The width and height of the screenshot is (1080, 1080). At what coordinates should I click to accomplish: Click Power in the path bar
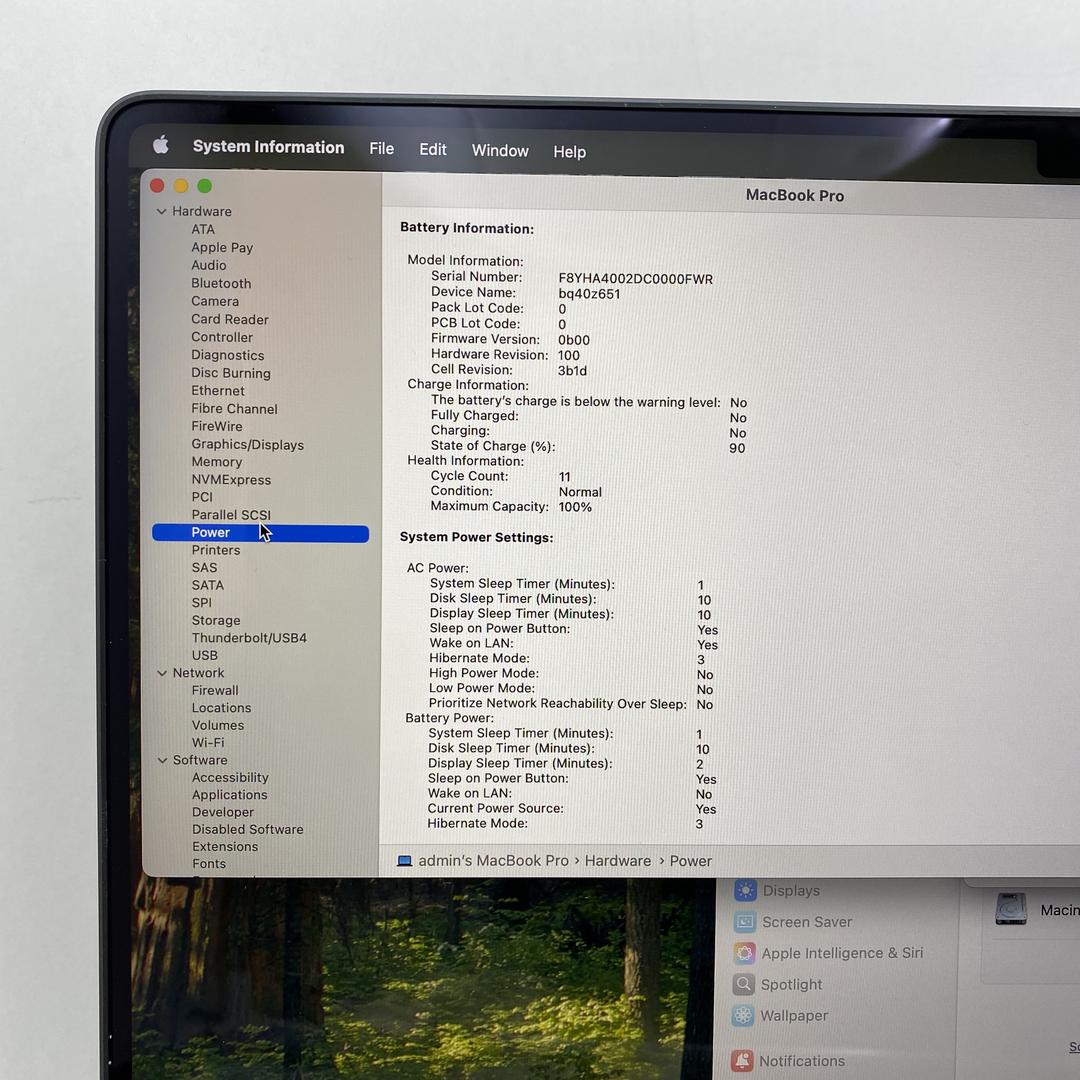(691, 861)
